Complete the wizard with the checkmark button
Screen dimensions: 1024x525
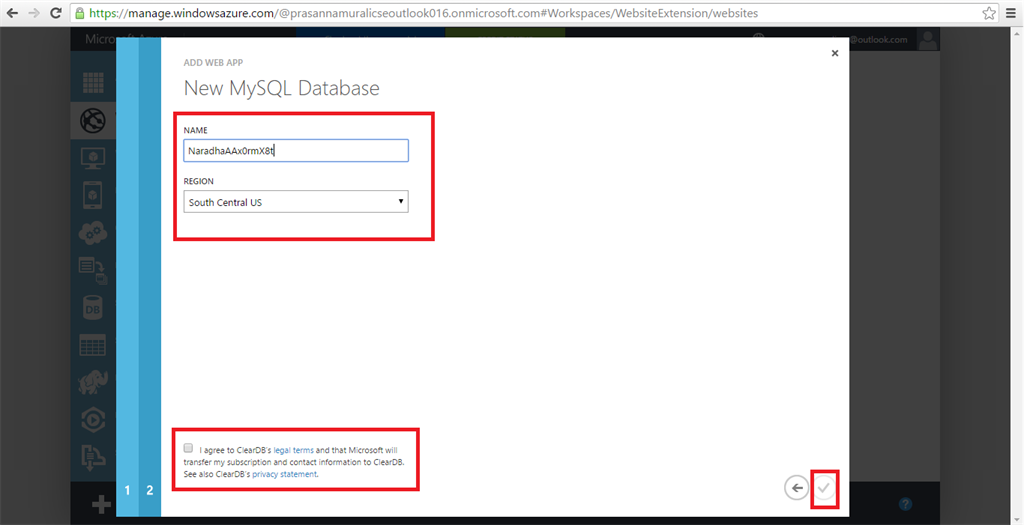pos(824,488)
